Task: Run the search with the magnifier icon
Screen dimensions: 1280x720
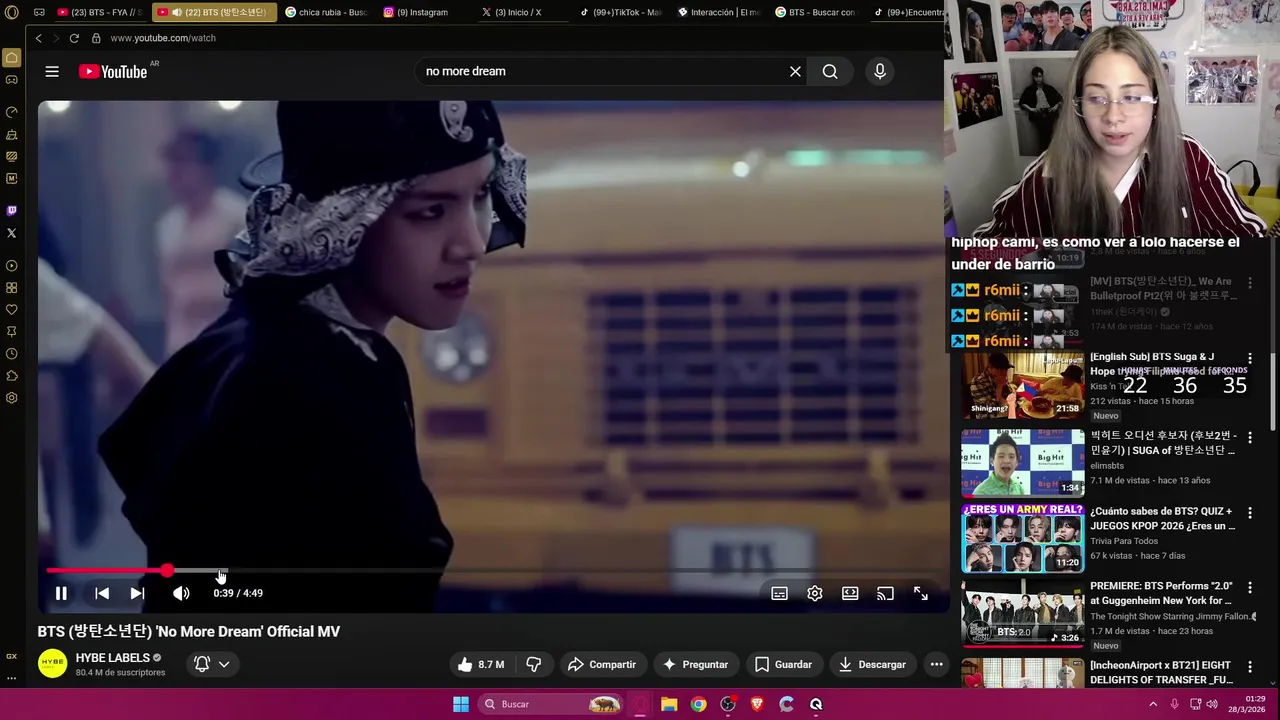Action: pos(830,71)
